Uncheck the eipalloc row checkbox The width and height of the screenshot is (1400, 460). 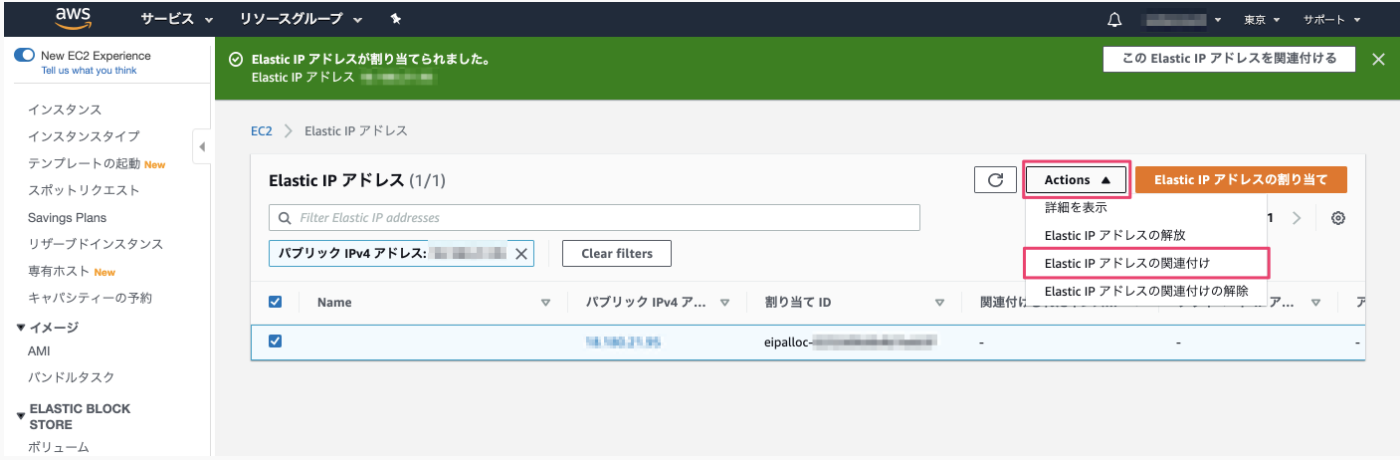(276, 341)
